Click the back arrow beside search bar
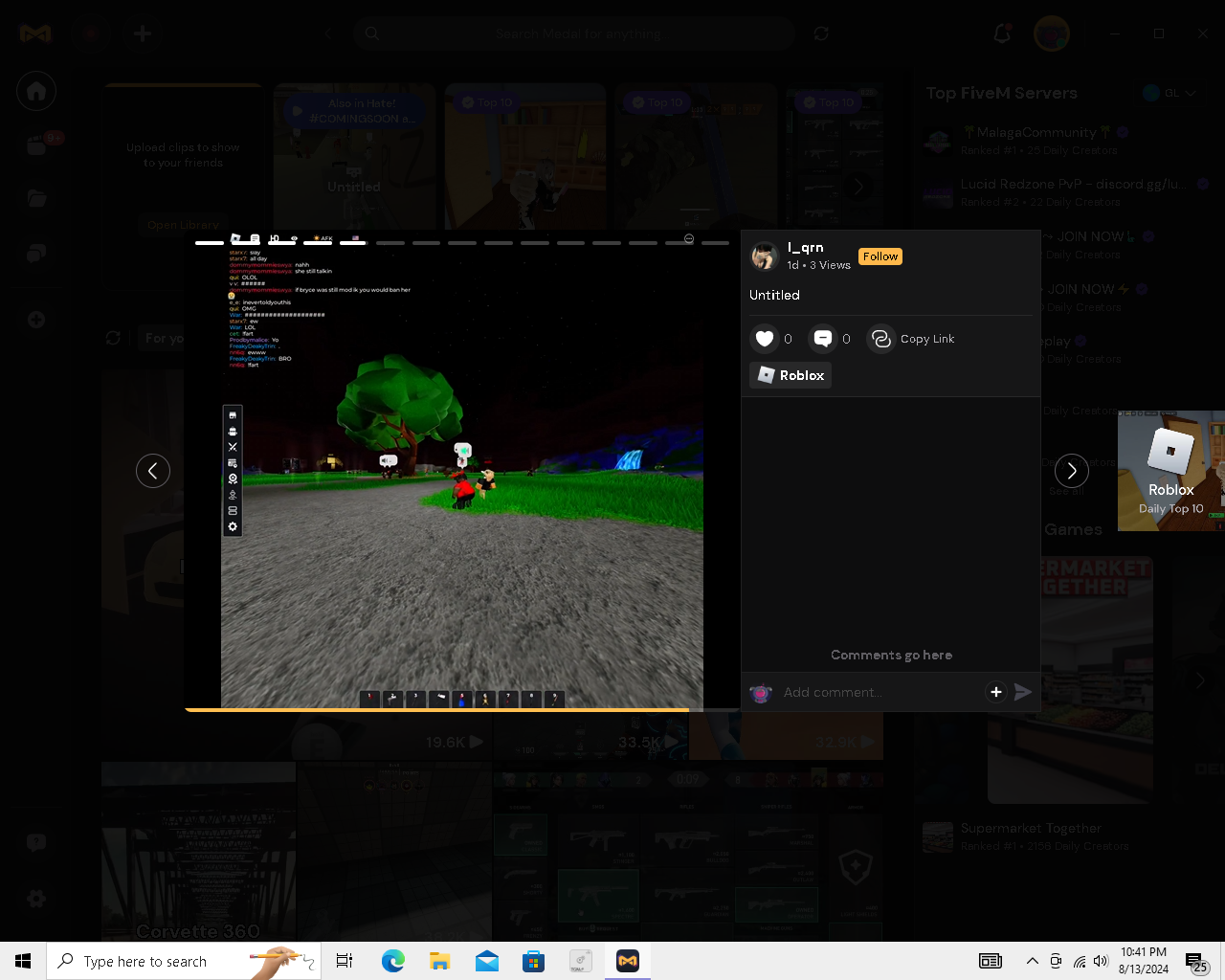The width and height of the screenshot is (1225, 980). pos(328,33)
